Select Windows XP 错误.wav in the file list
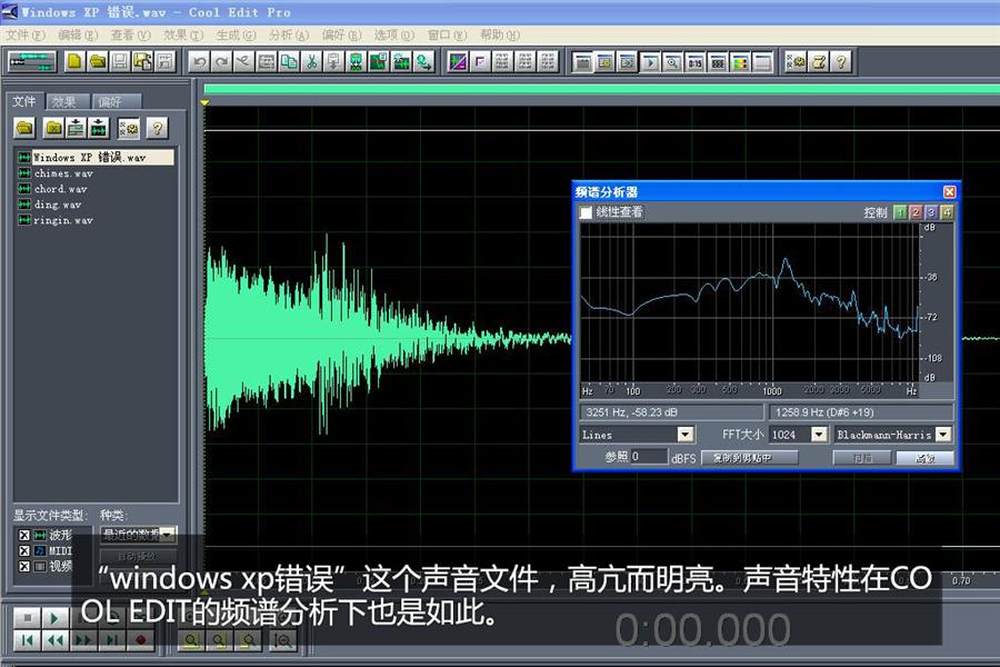1000x667 pixels. coord(96,158)
